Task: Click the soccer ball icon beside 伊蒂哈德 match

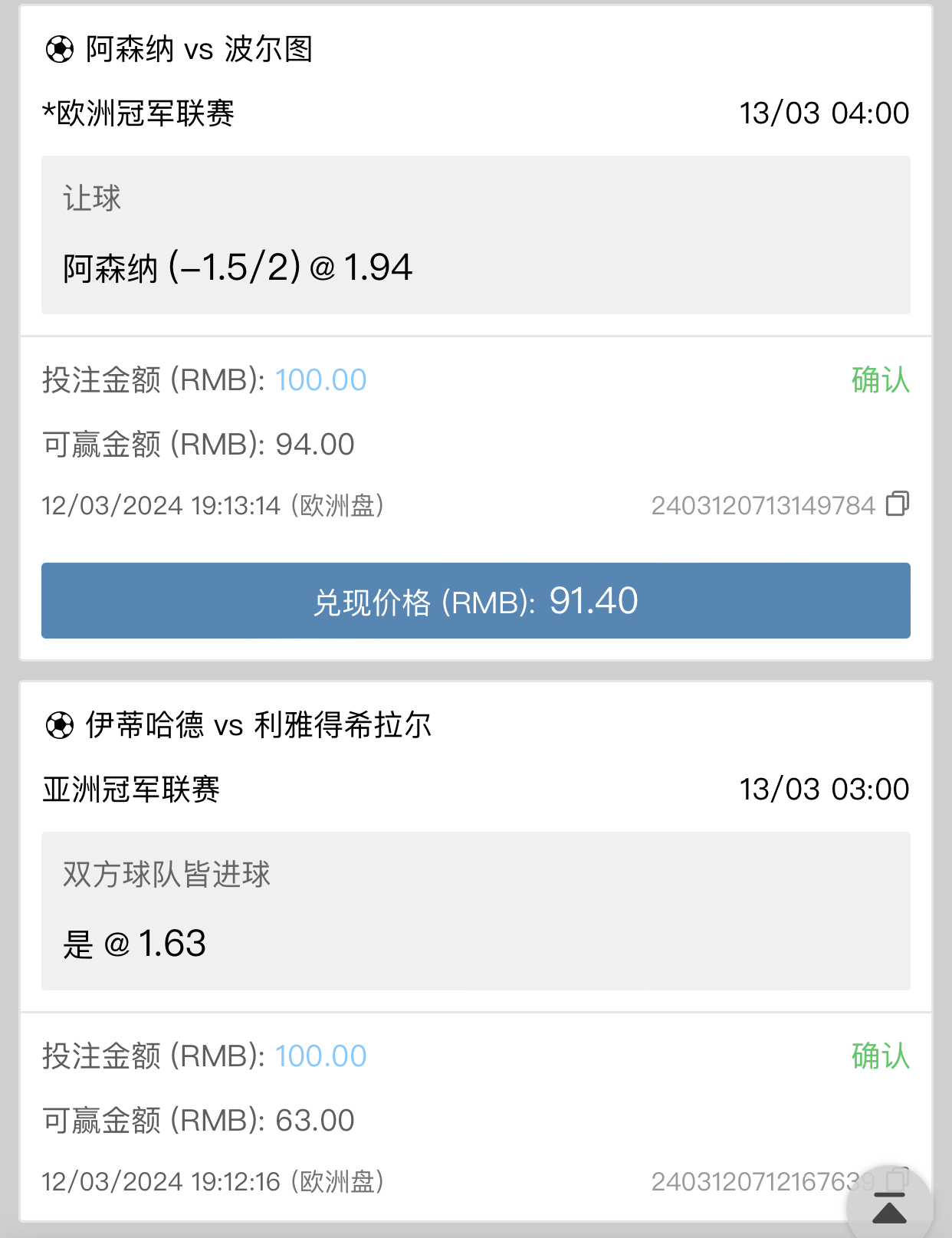Action: pyautogui.click(x=60, y=725)
